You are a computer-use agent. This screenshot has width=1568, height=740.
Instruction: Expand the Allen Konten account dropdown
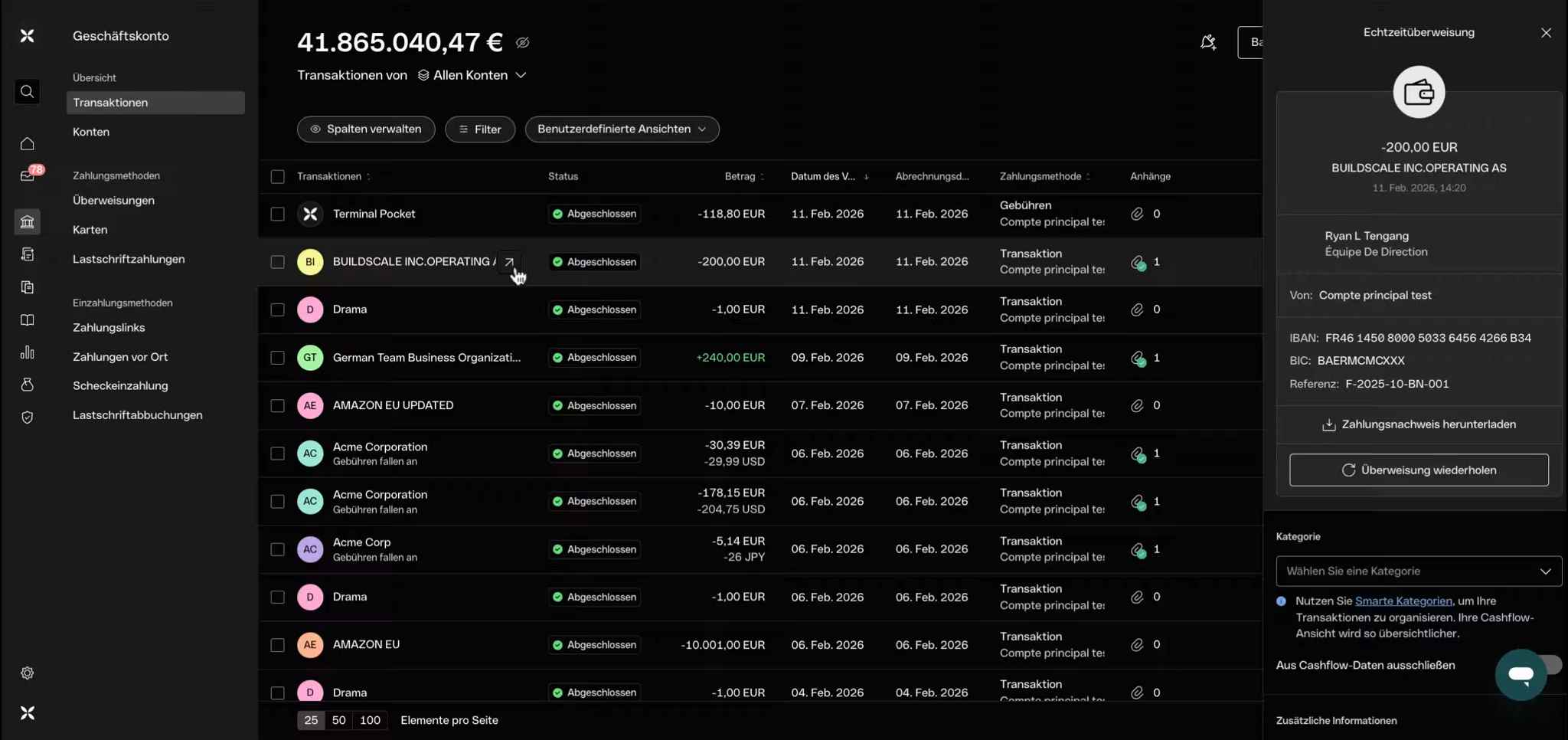pyautogui.click(x=472, y=75)
